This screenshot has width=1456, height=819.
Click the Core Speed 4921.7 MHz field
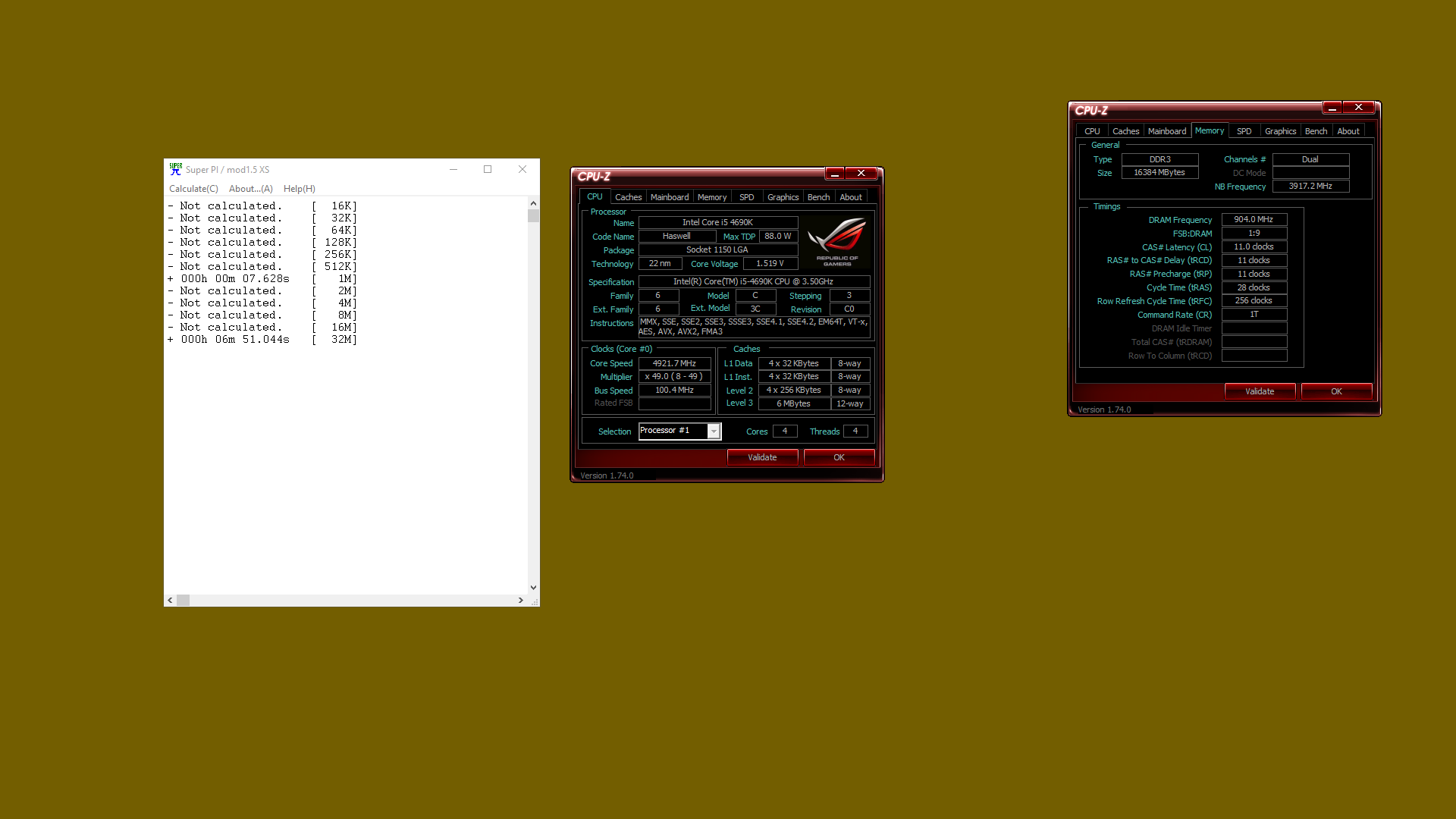click(674, 363)
